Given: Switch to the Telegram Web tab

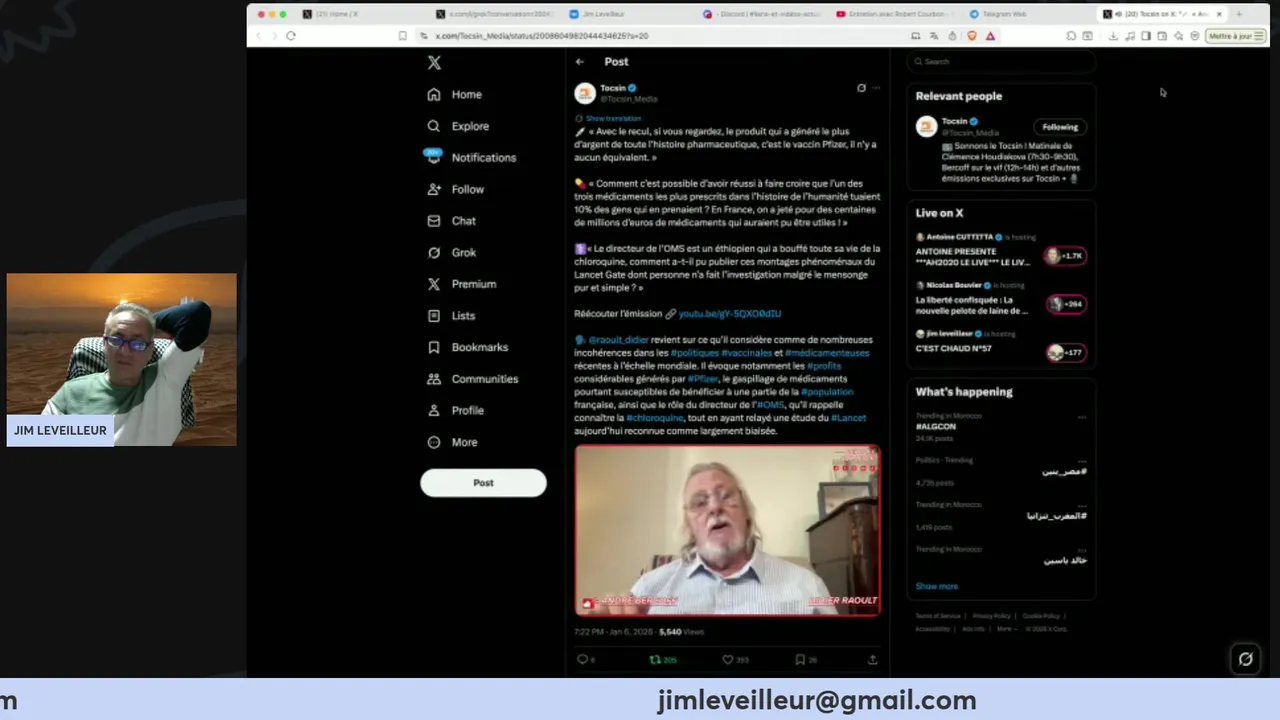Looking at the screenshot, I should pyautogui.click(x=1027, y=14).
